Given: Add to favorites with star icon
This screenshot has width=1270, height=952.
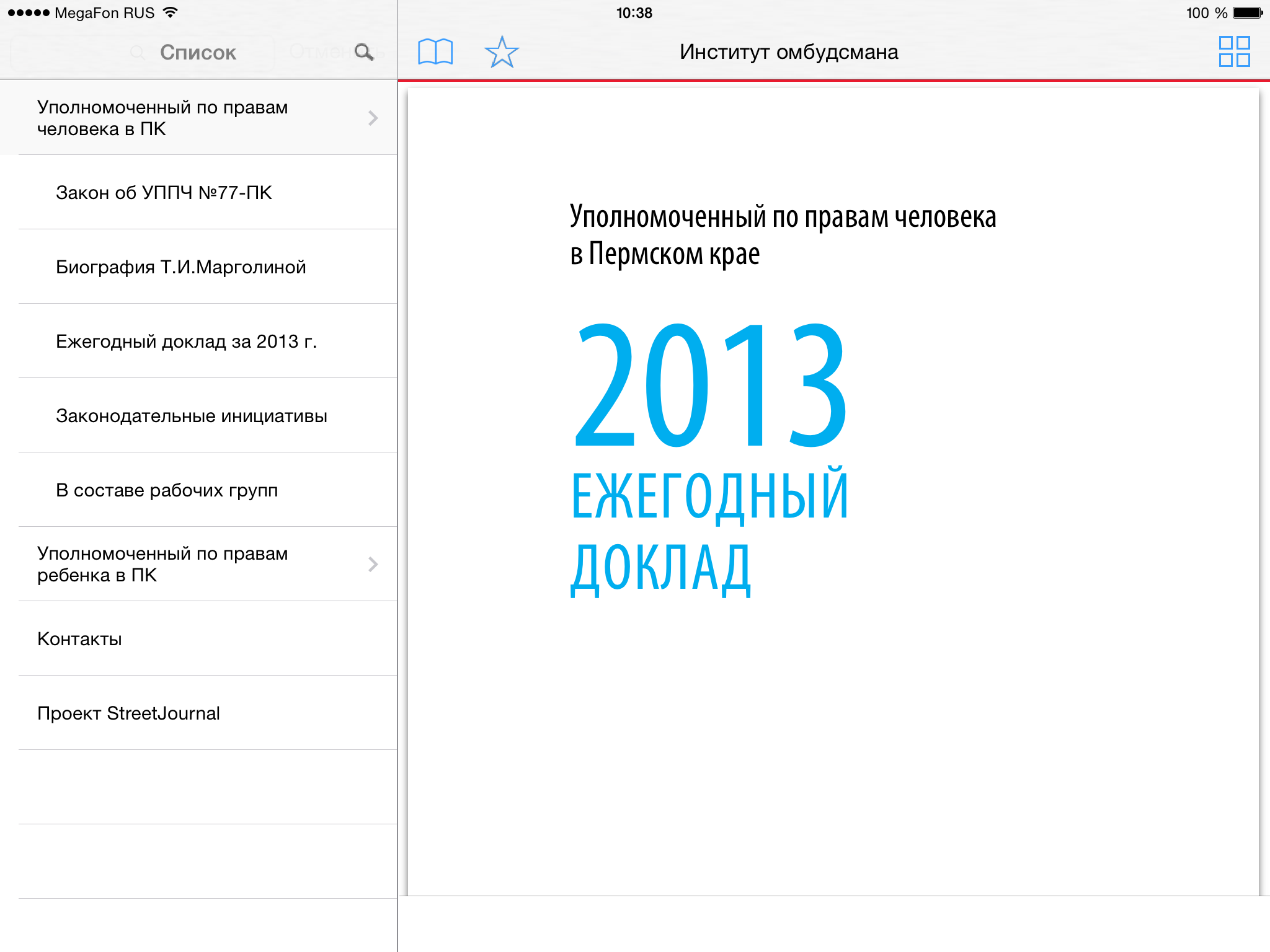Looking at the screenshot, I should tap(501, 52).
